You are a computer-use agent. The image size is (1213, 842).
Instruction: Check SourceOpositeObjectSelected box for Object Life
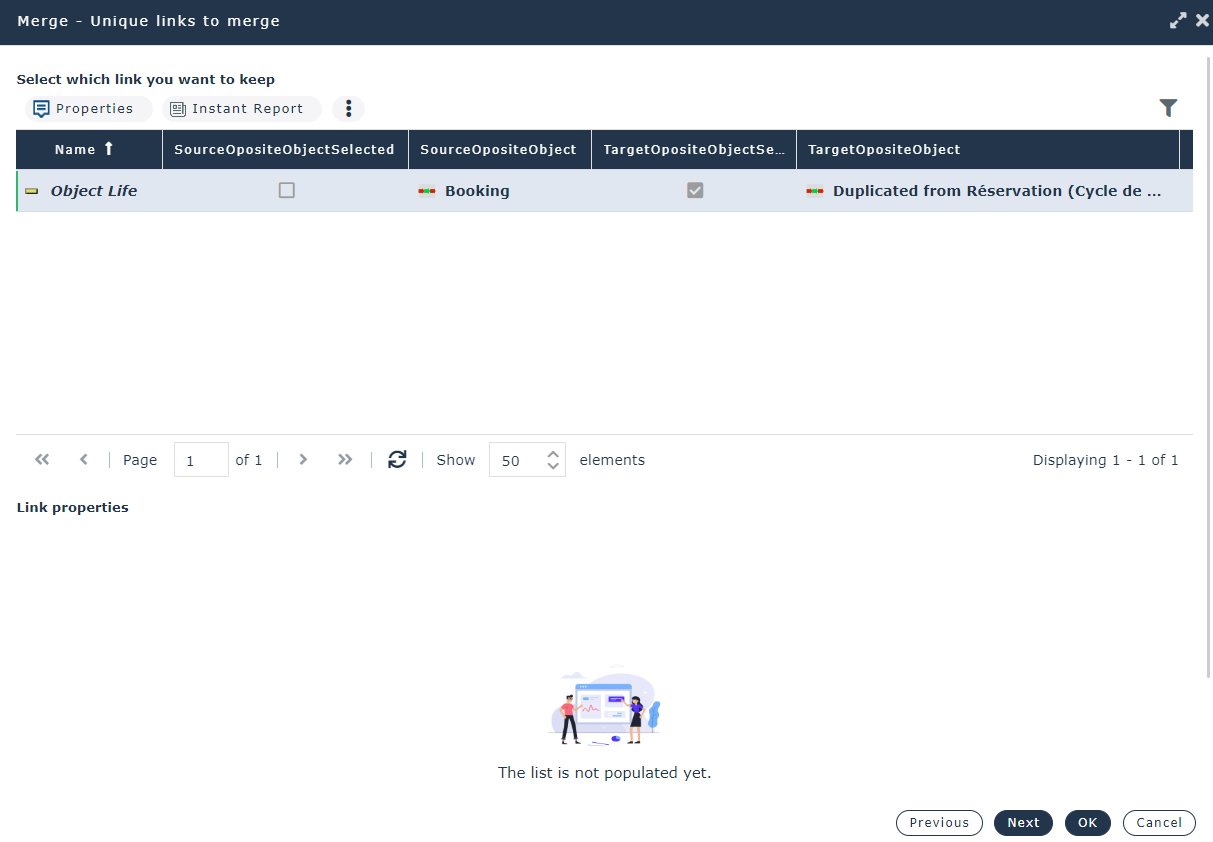[x=287, y=190]
